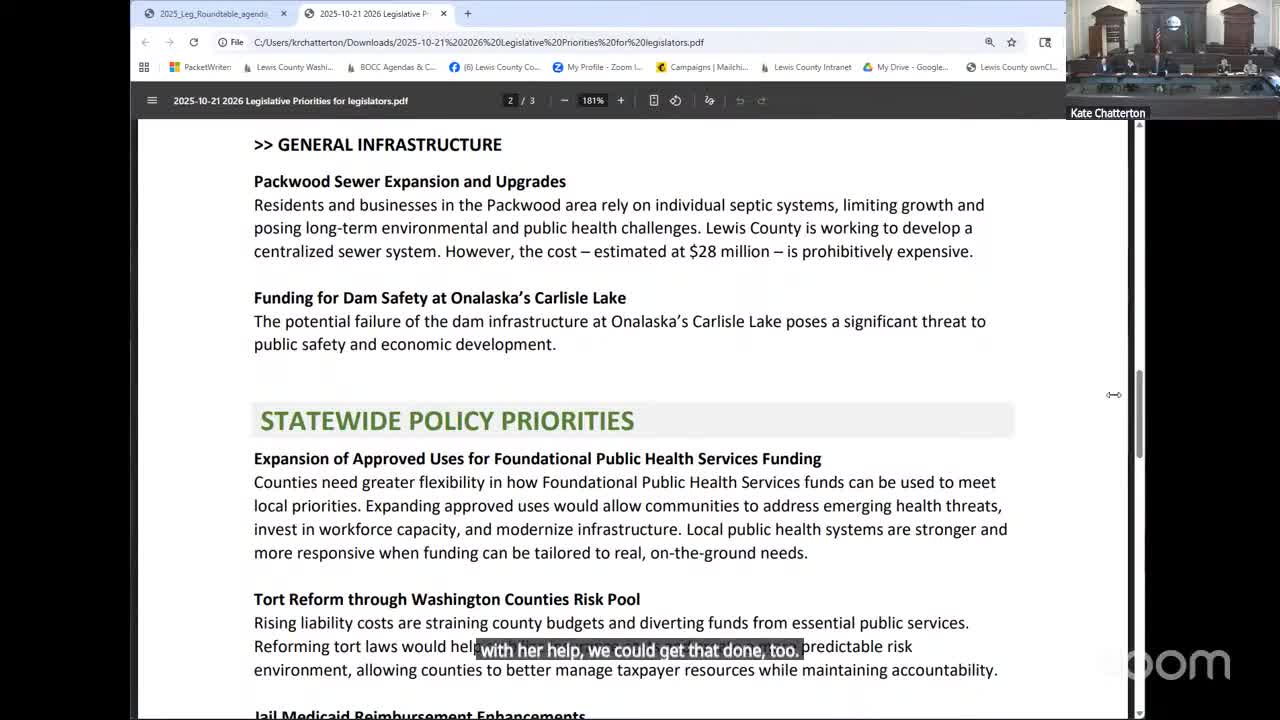The image size is (1280, 720).
Task: Open a new browser tab
Action: (467, 14)
